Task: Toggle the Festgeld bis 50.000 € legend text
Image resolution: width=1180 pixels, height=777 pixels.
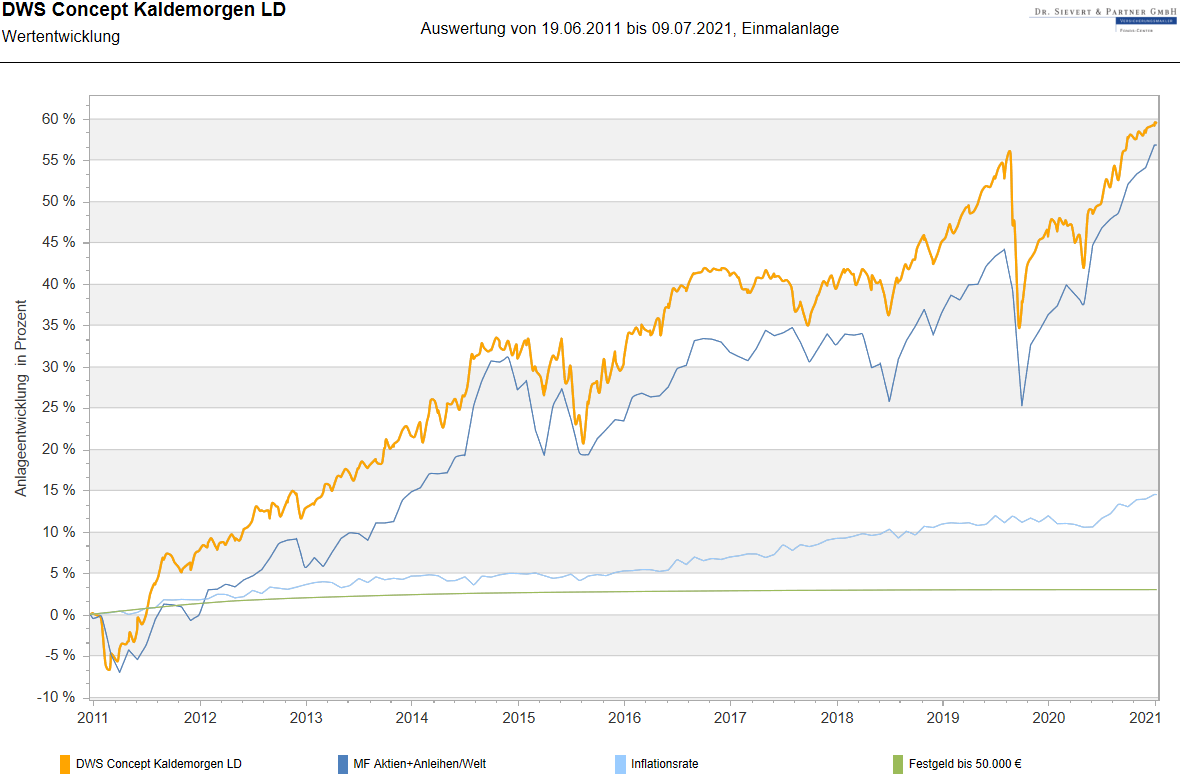Action: [x=965, y=764]
